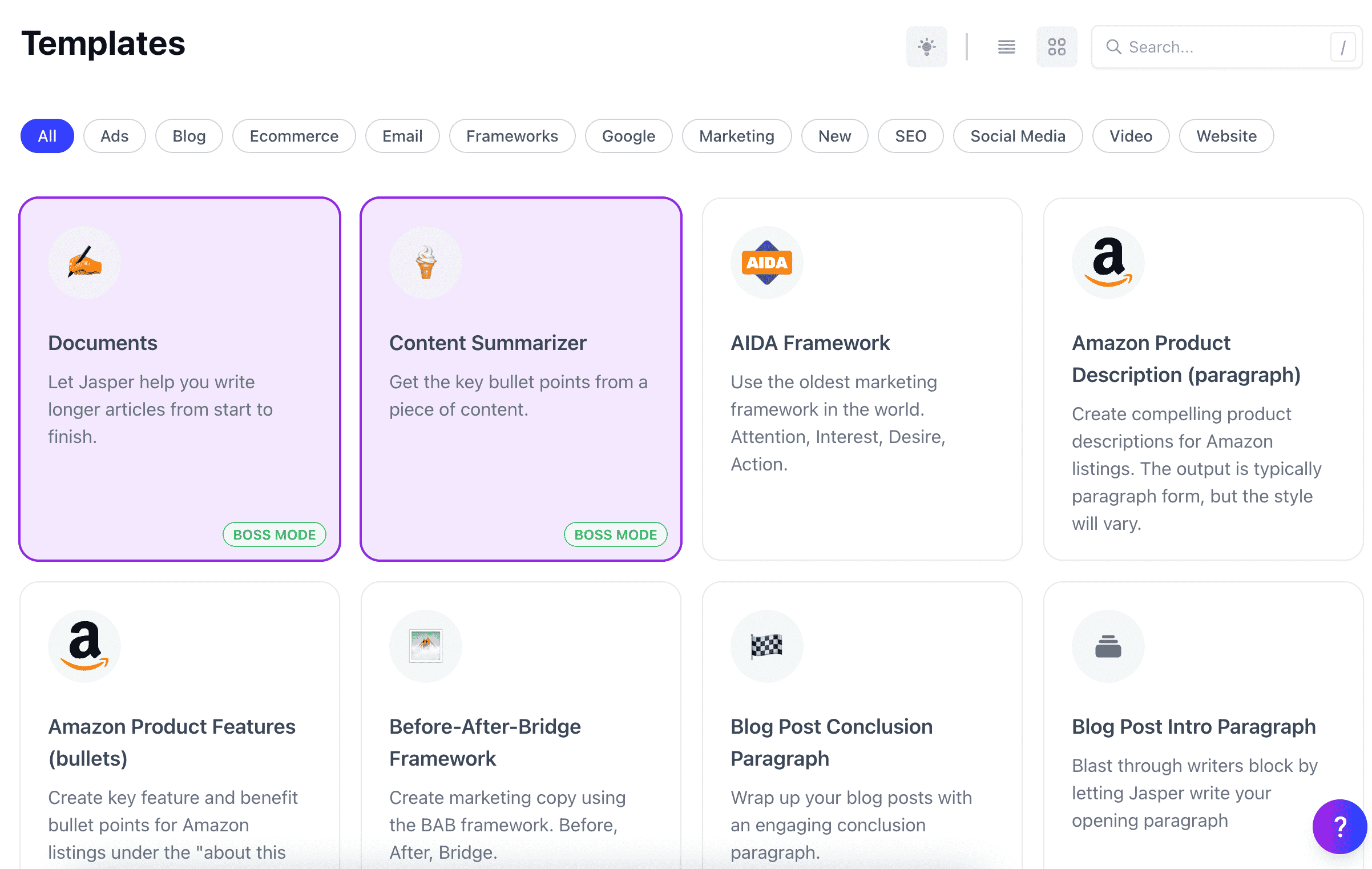Click the slash shortcut hint in search
The height and width of the screenshot is (869, 1372).
1342,47
